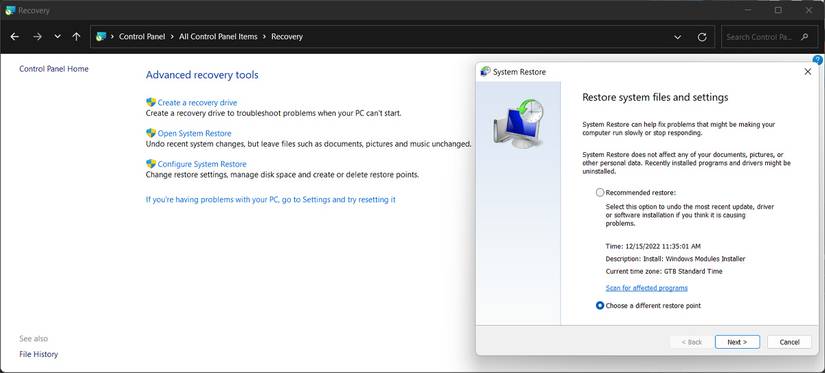Open recent locations dropdown chevron
This screenshot has height=373, width=825.
click(57, 37)
